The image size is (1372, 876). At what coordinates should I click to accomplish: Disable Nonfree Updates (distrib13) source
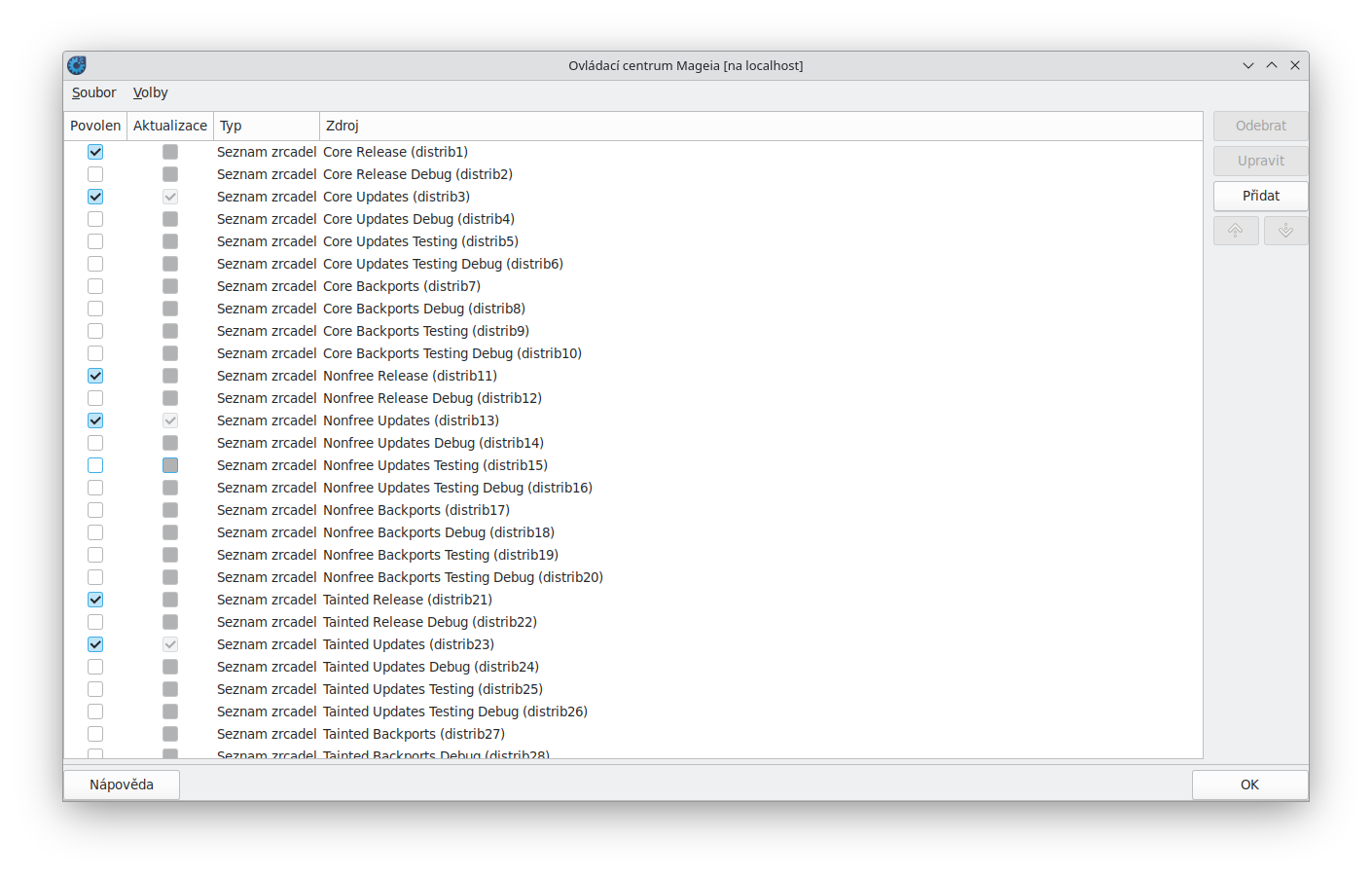click(95, 420)
